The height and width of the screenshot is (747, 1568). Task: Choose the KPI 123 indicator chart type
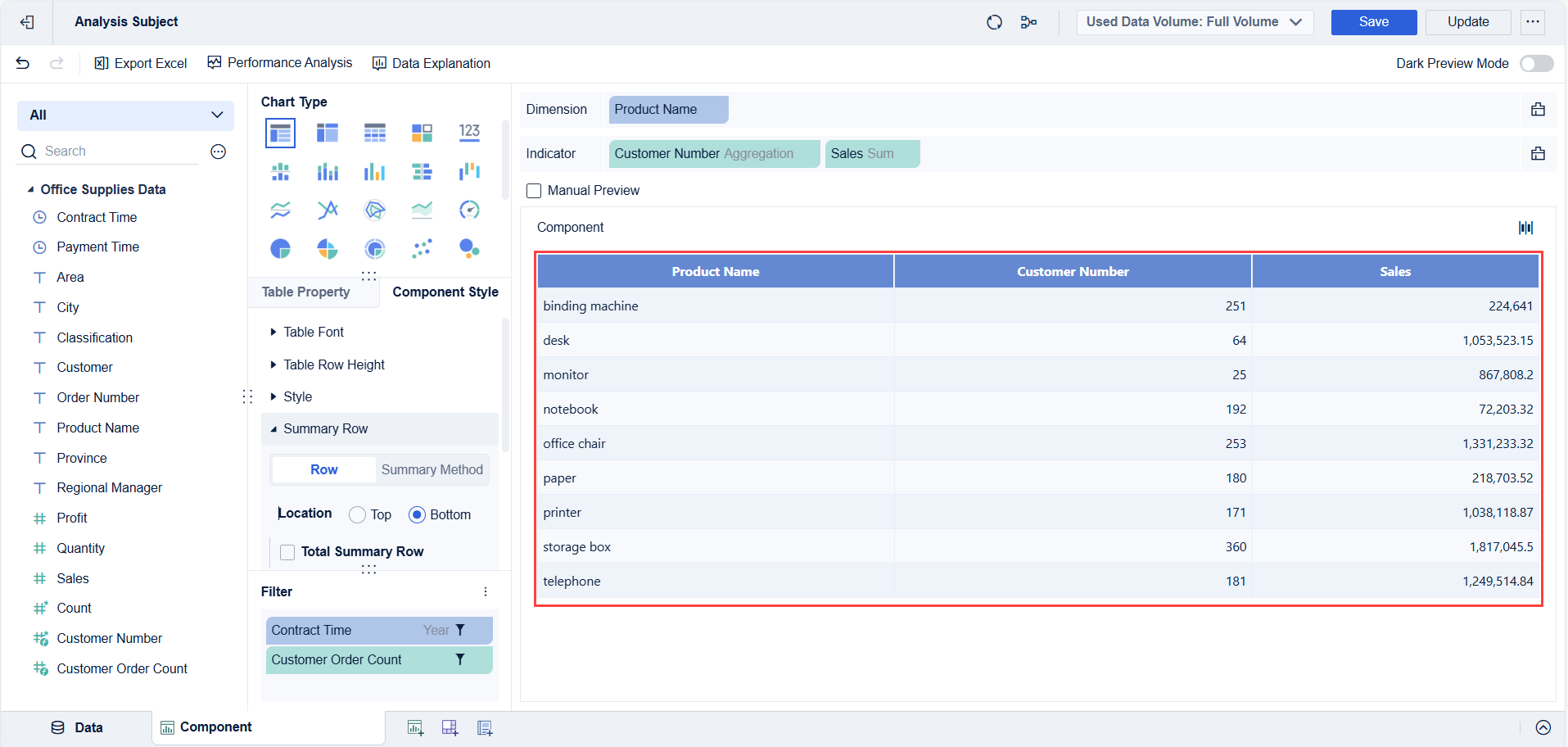click(x=469, y=132)
